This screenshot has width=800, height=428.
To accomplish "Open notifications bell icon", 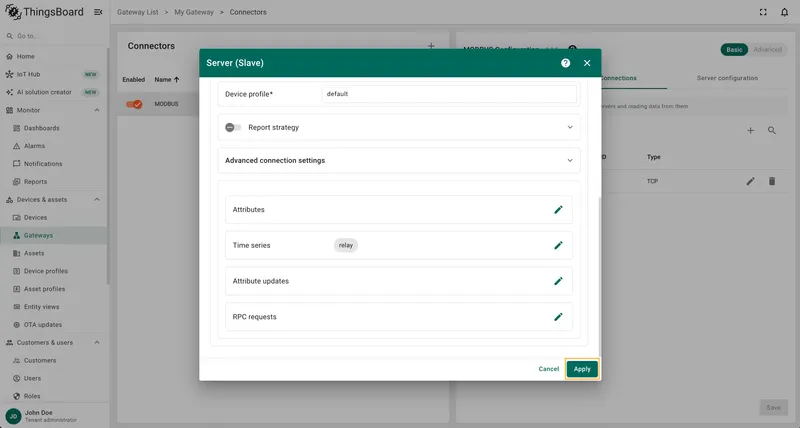I will point(784,12).
